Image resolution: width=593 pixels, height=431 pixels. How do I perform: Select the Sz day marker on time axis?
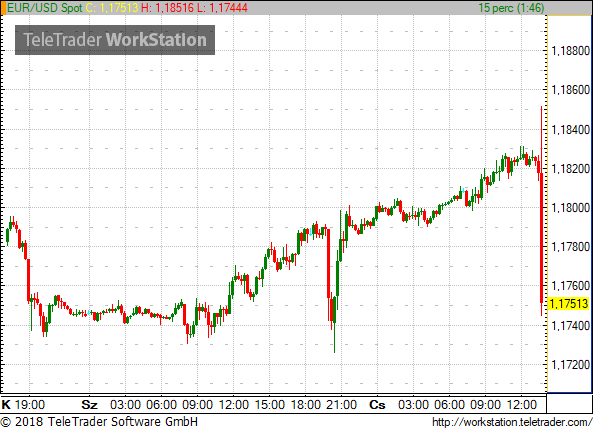(x=90, y=405)
